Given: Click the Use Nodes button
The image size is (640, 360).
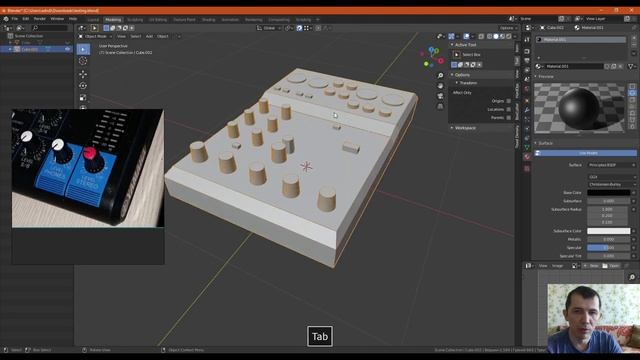Looking at the screenshot, I should (x=586, y=153).
